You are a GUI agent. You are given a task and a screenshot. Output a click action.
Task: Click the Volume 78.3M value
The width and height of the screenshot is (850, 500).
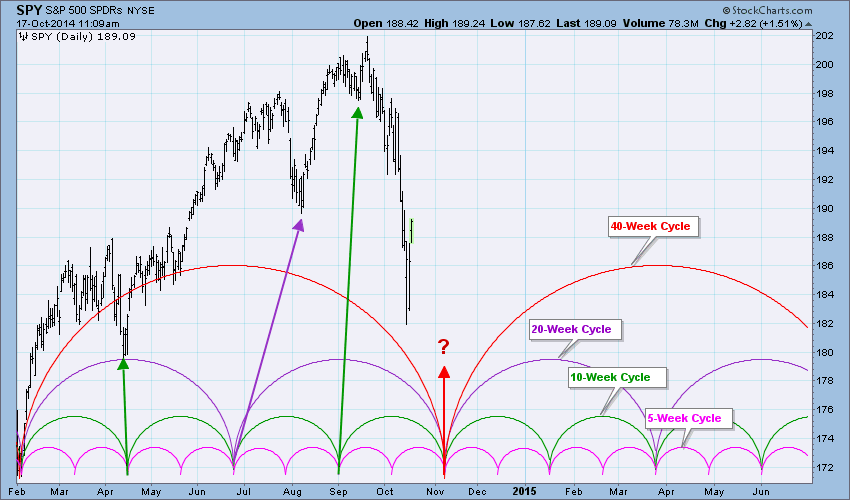(660, 23)
